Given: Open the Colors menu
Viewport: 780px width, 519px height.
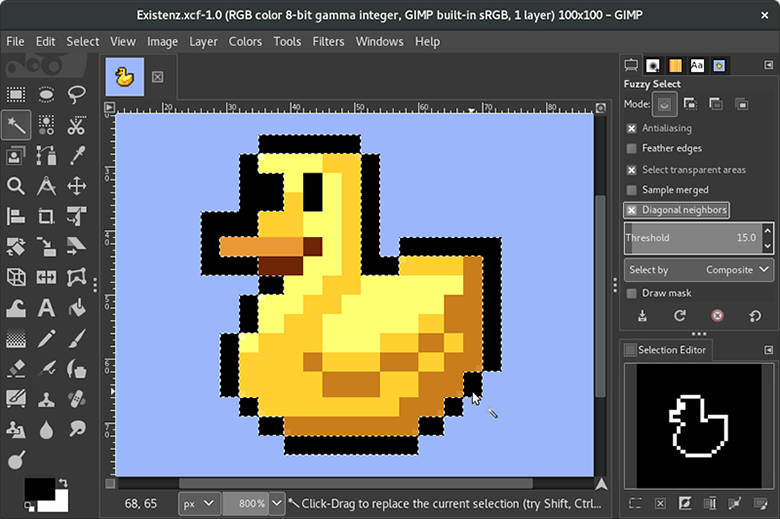Looking at the screenshot, I should pyautogui.click(x=245, y=42).
